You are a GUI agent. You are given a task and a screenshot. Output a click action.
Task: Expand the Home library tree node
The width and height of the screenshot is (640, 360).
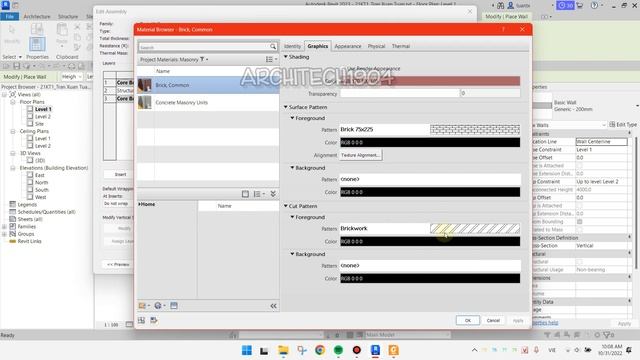139,204
